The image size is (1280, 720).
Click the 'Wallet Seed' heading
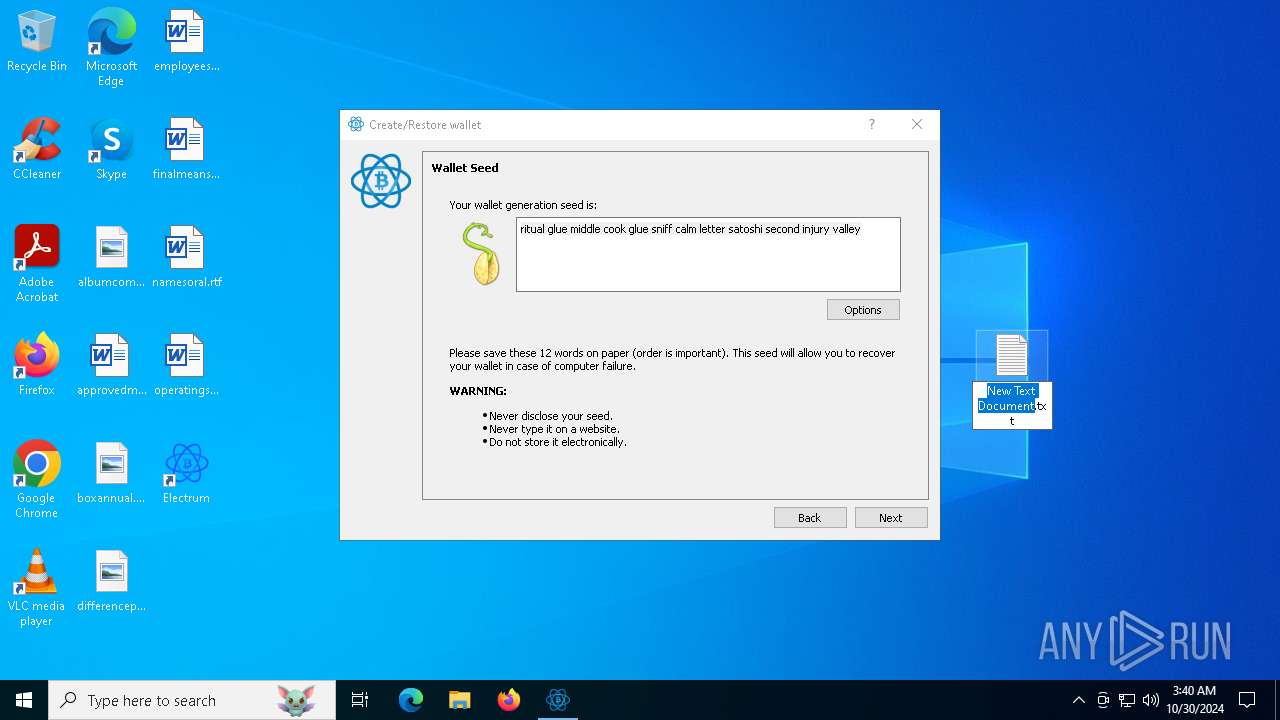[x=465, y=168]
